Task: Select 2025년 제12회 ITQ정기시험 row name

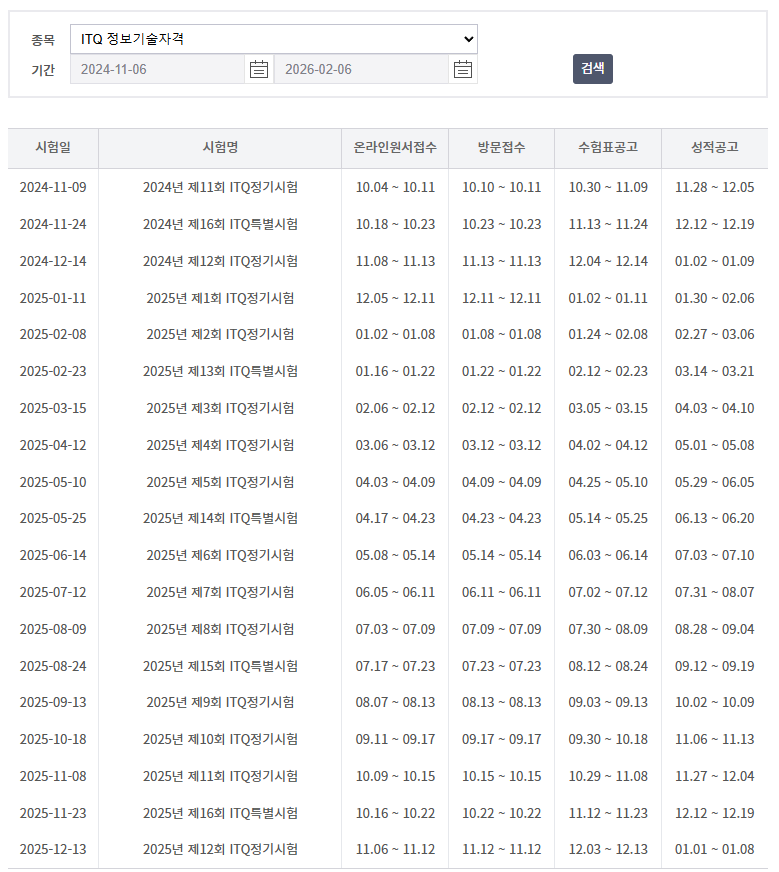Action: click(x=220, y=849)
